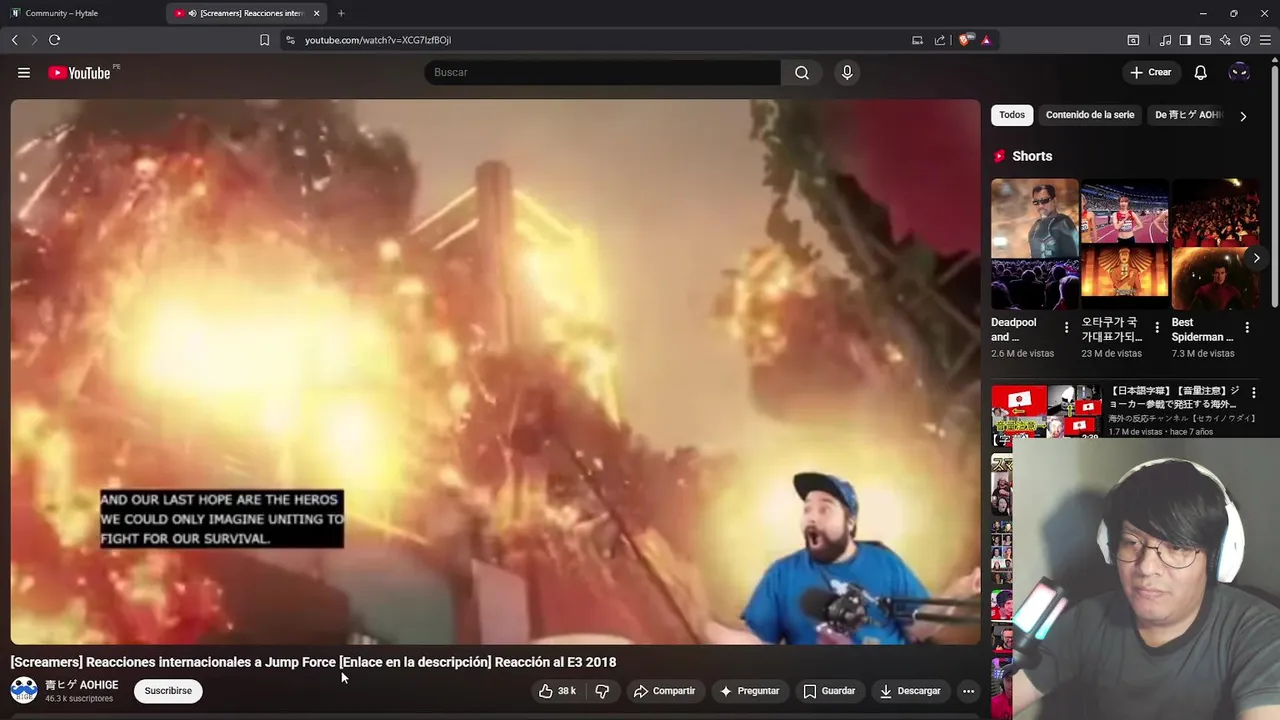Open Brave Rewards triangle icon
Screen dimensions: 1280x720
click(x=986, y=40)
